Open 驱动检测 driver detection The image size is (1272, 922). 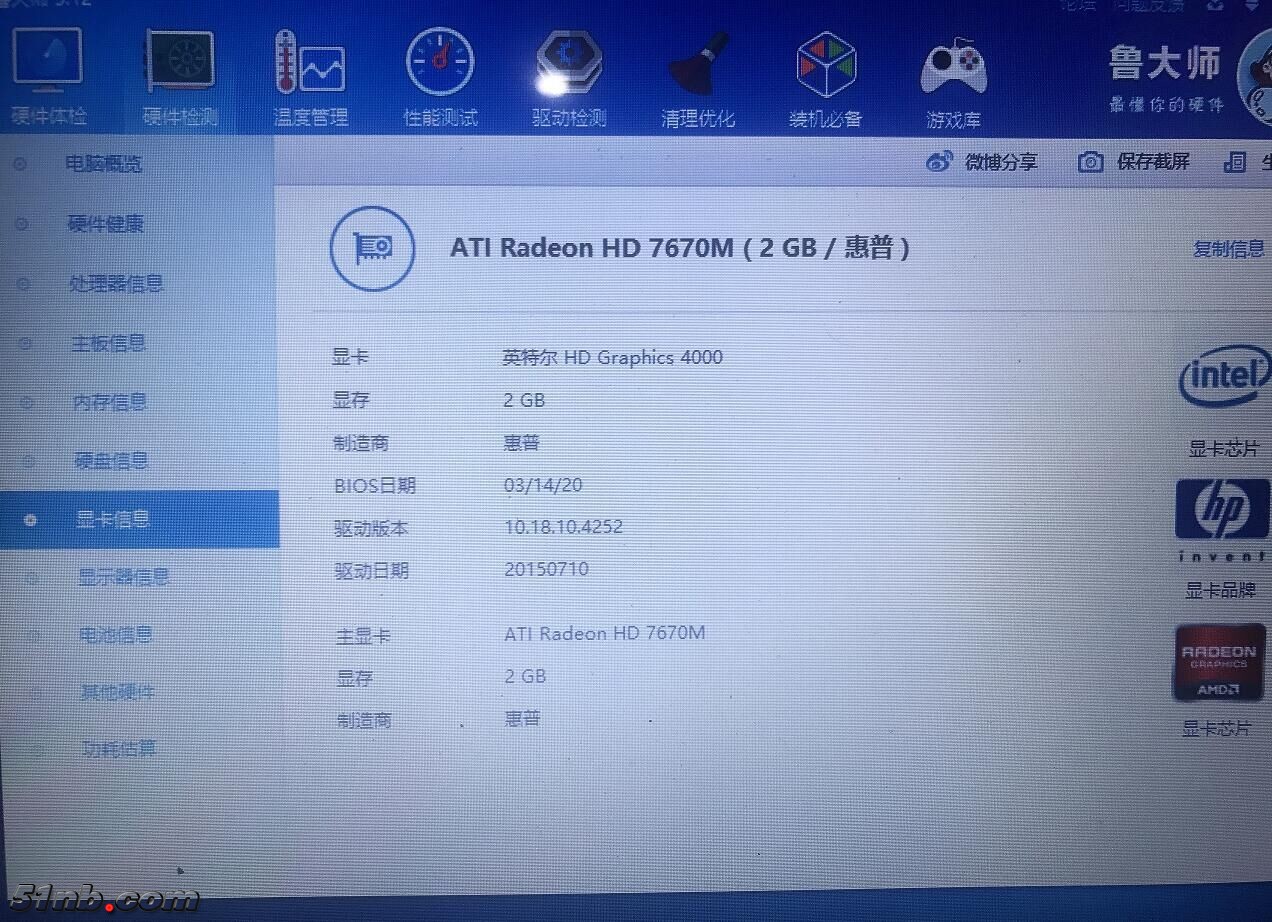569,78
